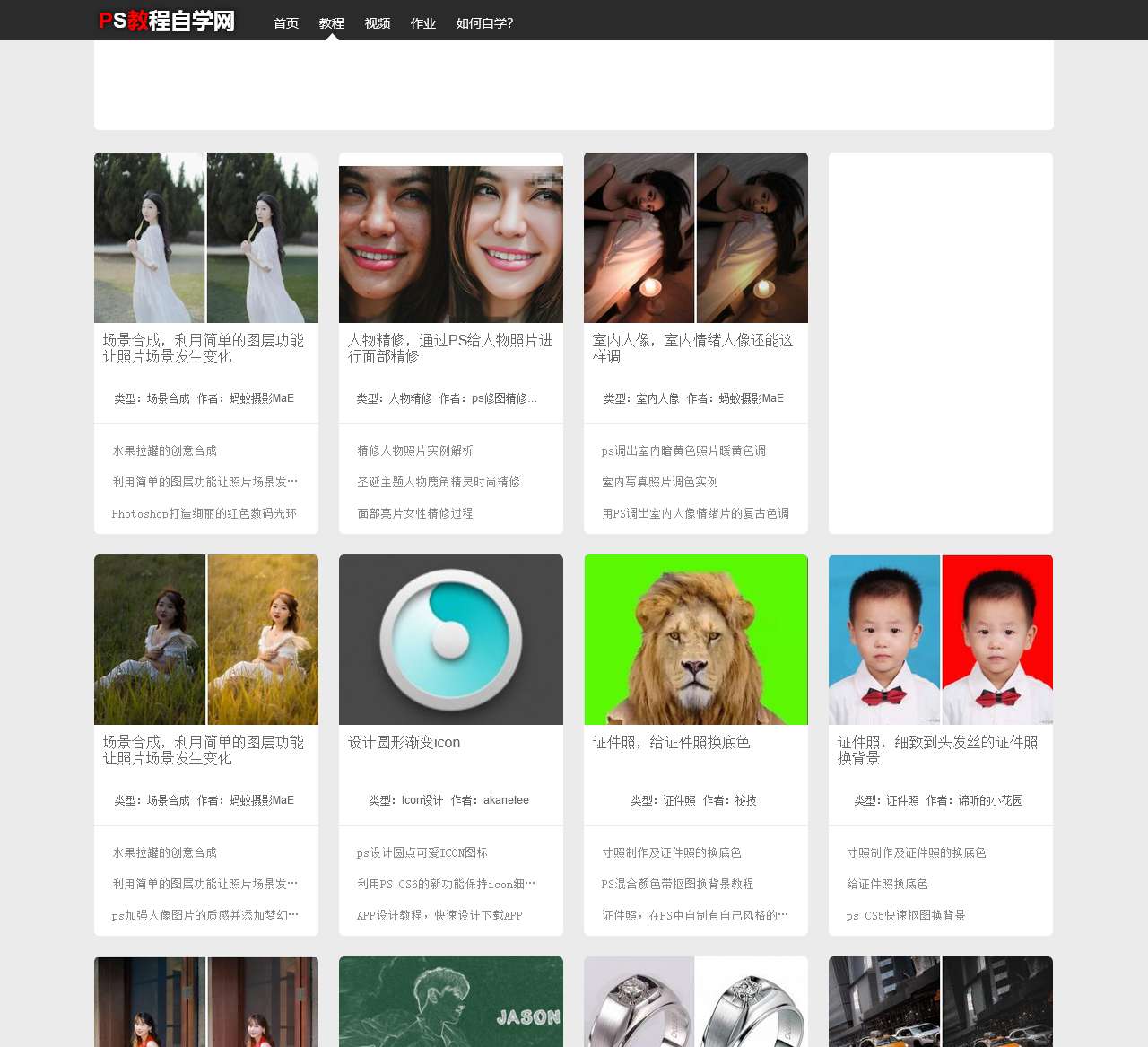Open title 室内人像，室内情绪人像还能这样调

coord(693,348)
